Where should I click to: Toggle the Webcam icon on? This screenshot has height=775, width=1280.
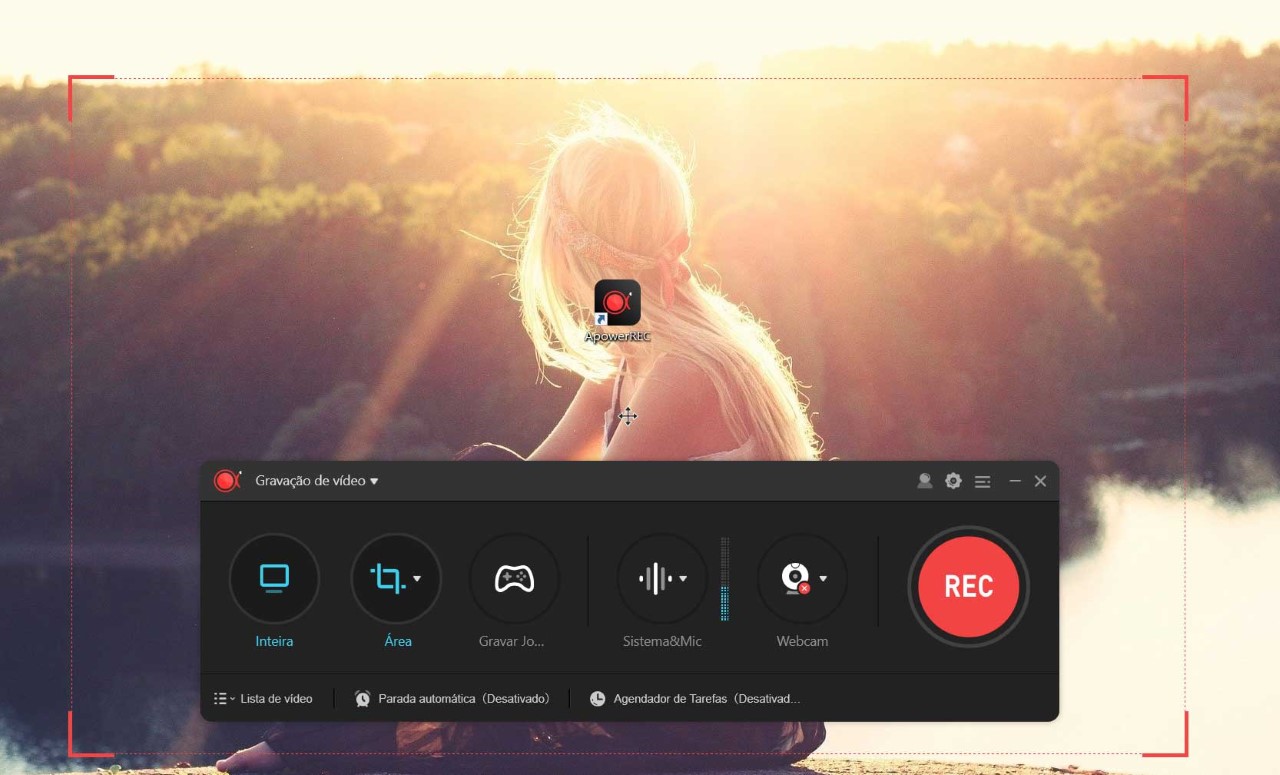(x=795, y=578)
